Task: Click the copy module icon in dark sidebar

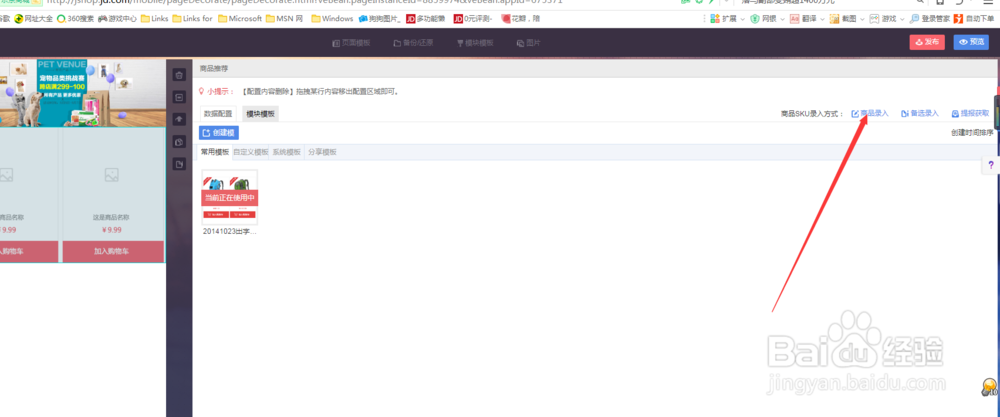Action: pos(179,142)
